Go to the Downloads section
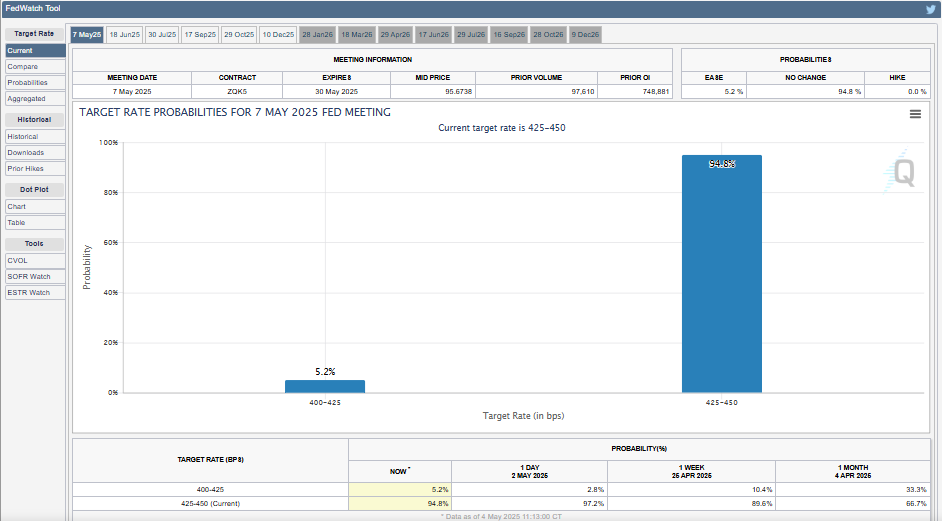 click(25, 153)
